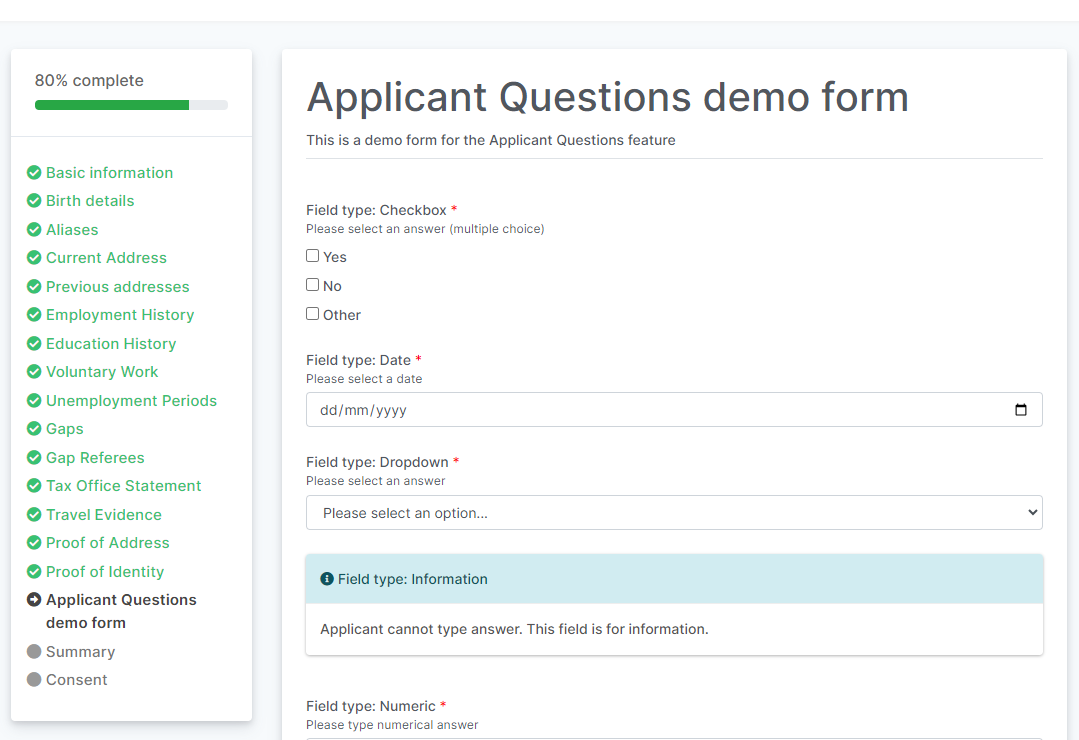Click the checkmark icon beside Unemployment Periods
Image resolution: width=1079 pixels, height=740 pixels.
tap(34, 401)
